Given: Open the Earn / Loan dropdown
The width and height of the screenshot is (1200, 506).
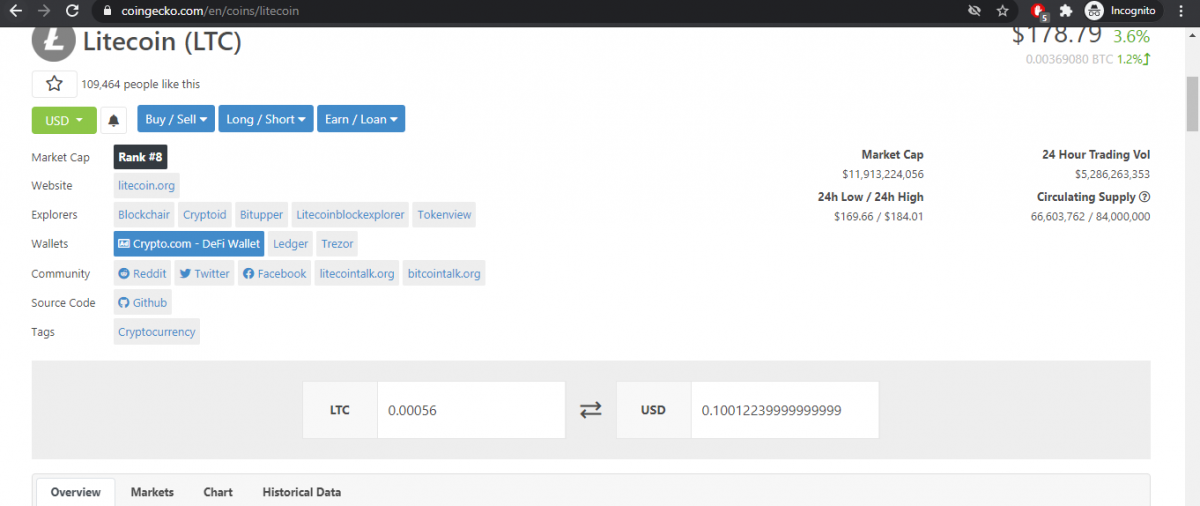Looking at the screenshot, I should click(x=361, y=119).
